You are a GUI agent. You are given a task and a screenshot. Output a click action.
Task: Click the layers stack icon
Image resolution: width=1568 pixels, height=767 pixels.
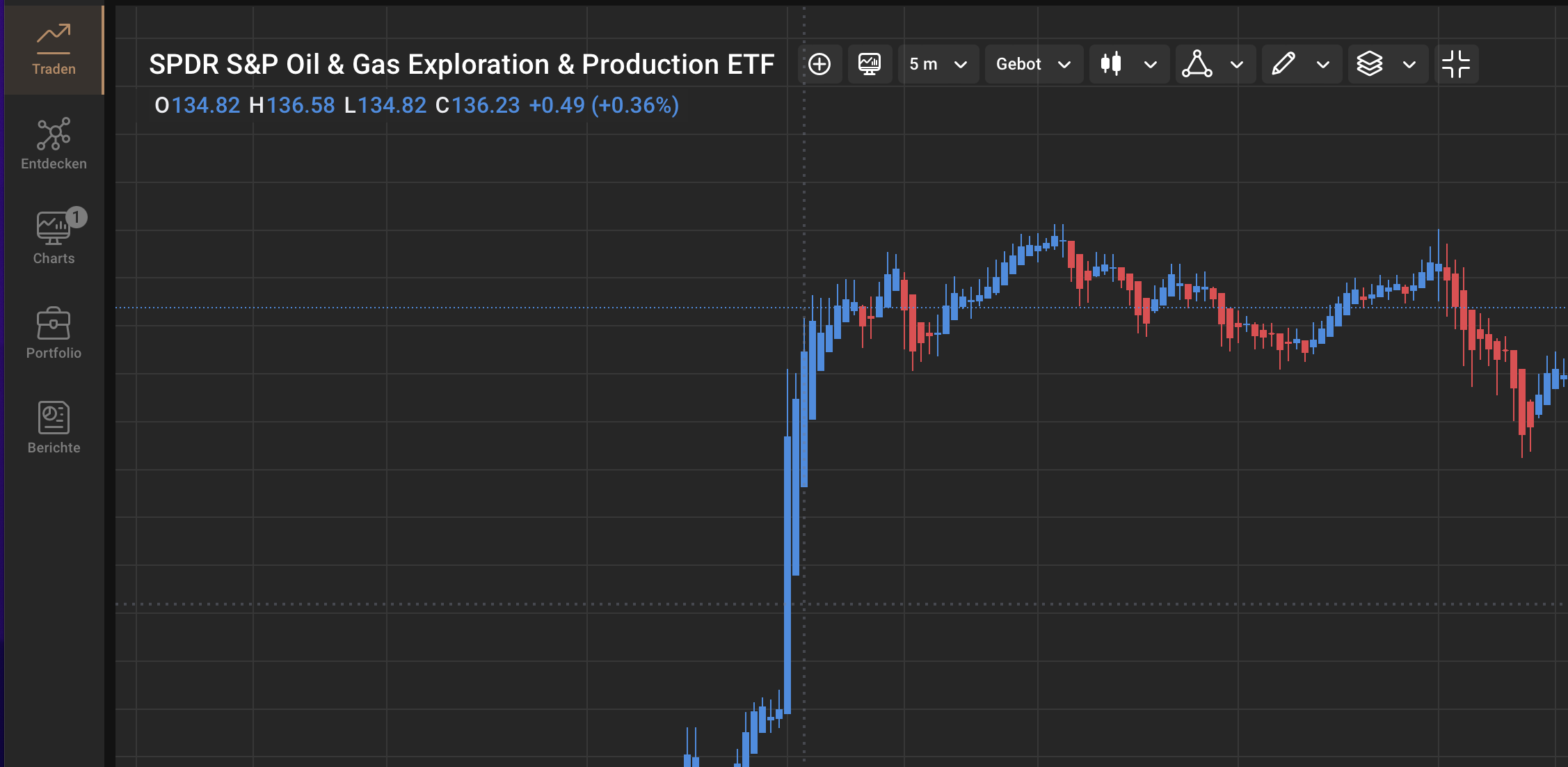coord(1370,64)
